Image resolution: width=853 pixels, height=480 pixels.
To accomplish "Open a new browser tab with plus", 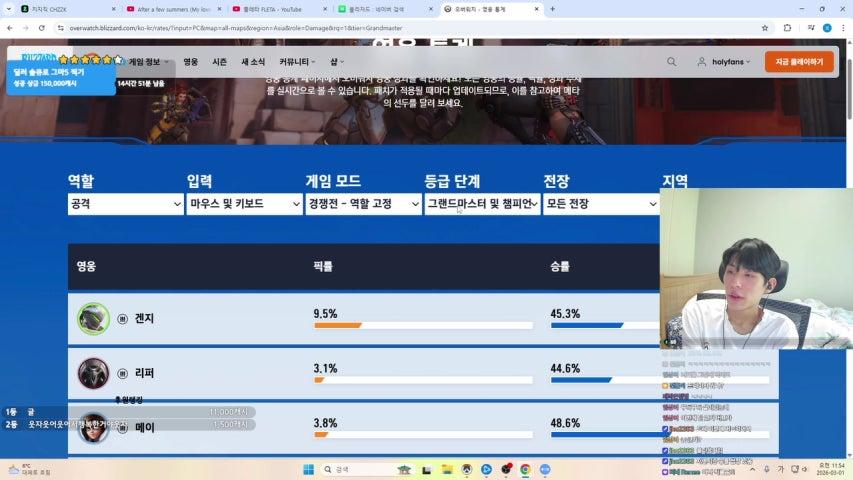I will pyautogui.click(x=552, y=9).
